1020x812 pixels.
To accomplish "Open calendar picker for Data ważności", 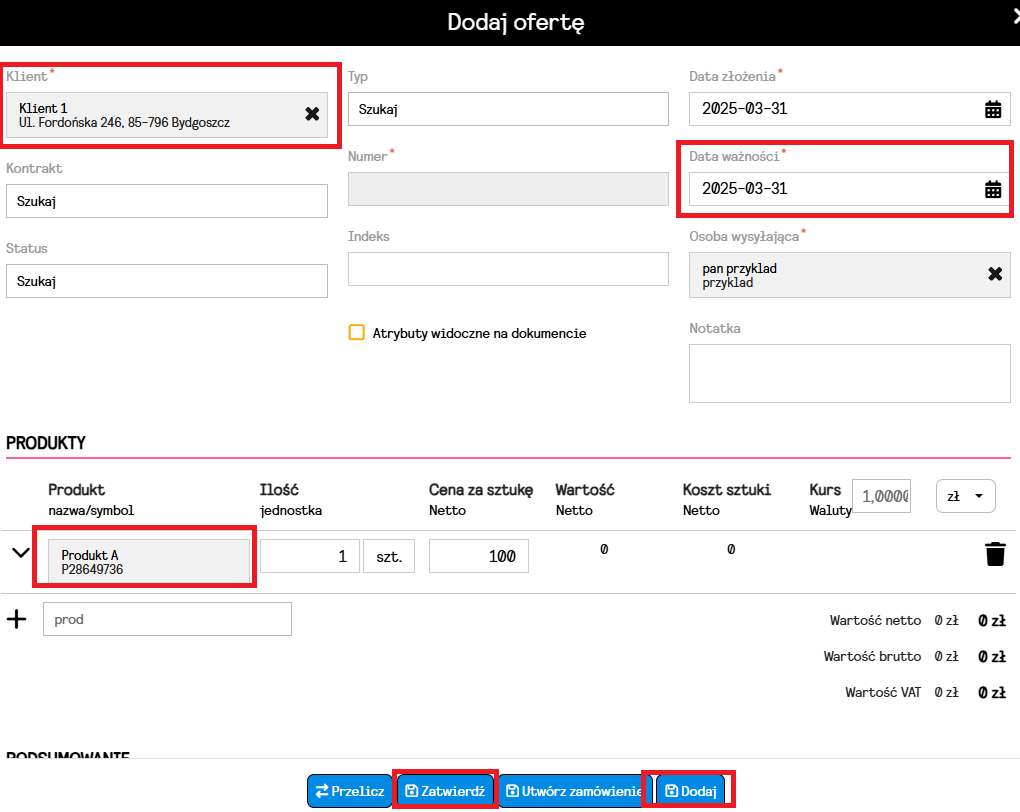I will [x=992, y=189].
